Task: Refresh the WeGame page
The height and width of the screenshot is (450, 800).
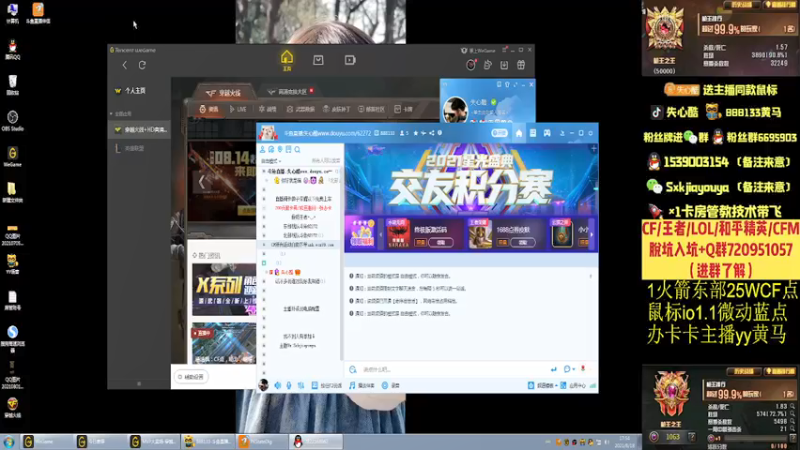Action: click(142, 65)
